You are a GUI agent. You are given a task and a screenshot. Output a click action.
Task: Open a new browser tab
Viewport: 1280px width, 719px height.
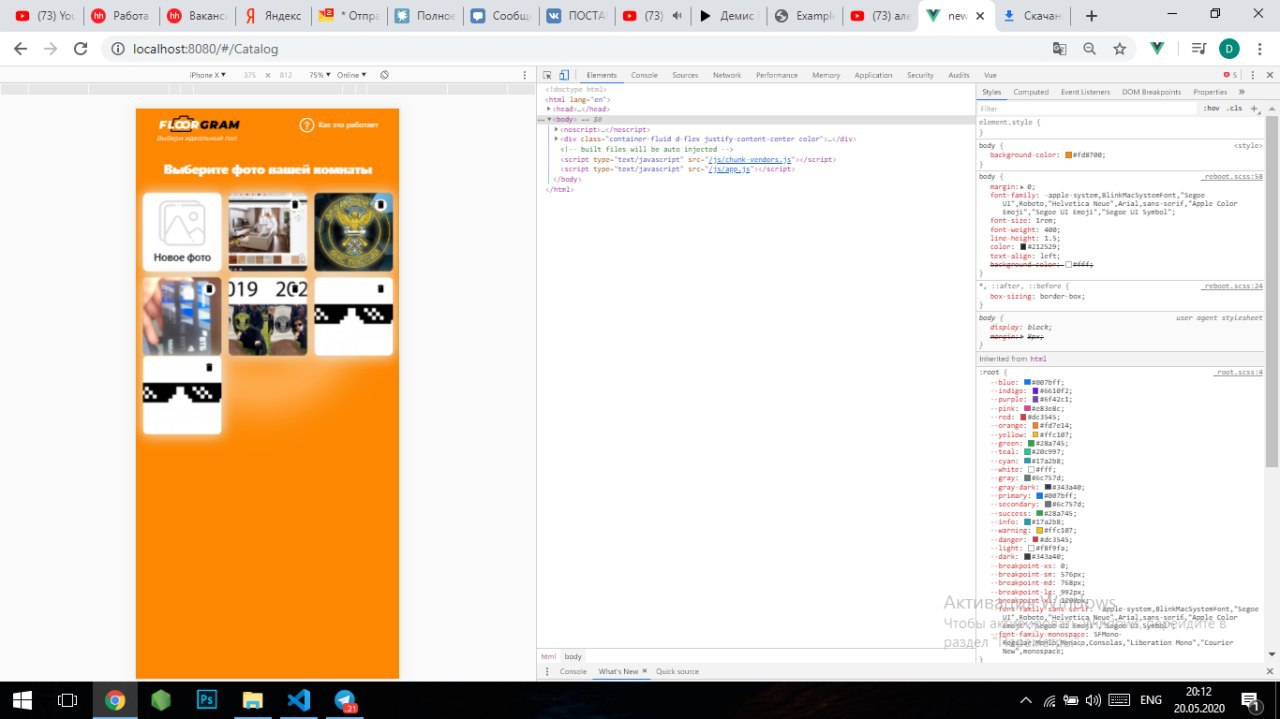tap(1091, 16)
